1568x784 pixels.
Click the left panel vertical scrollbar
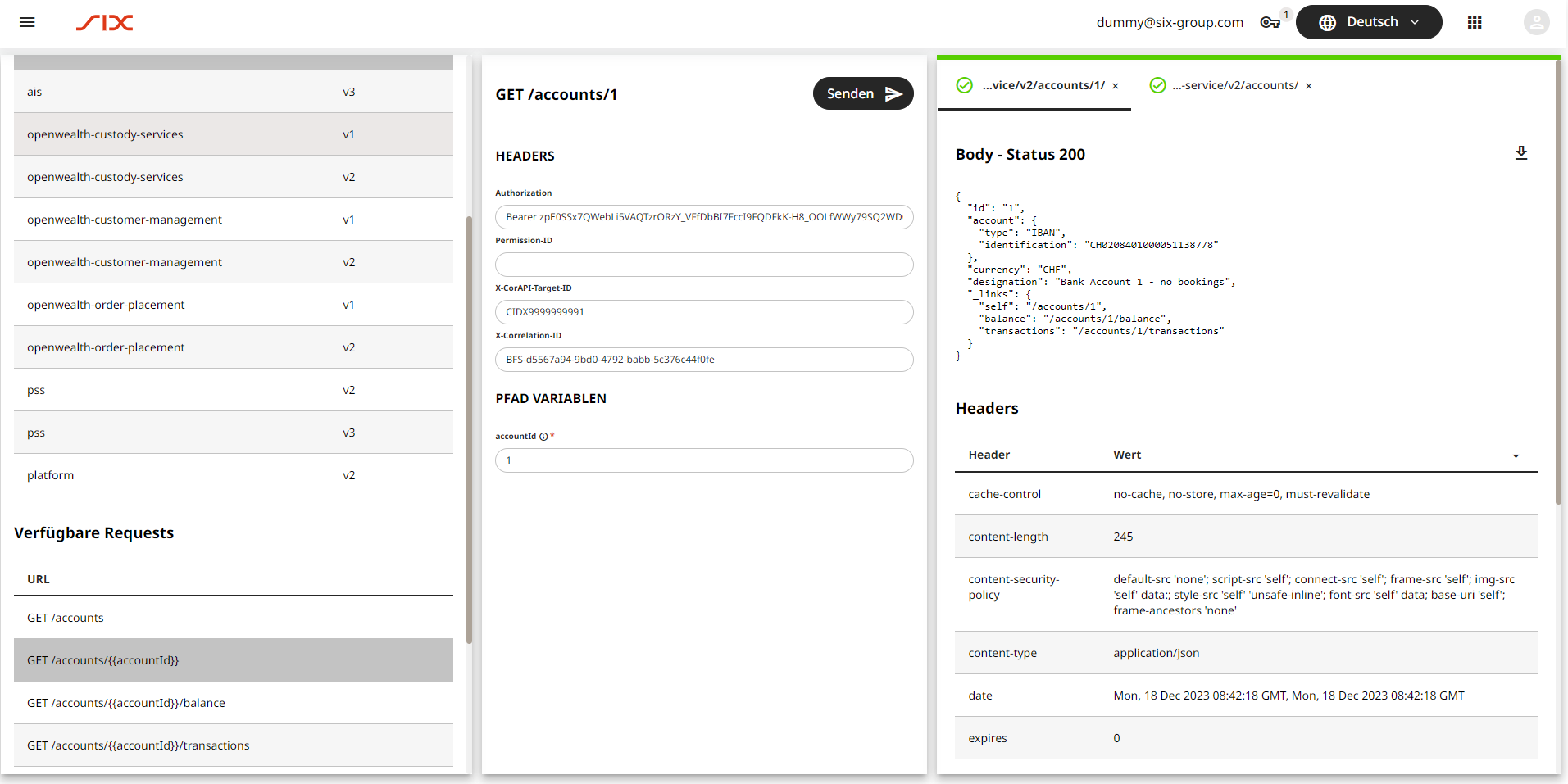tap(469, 426)
